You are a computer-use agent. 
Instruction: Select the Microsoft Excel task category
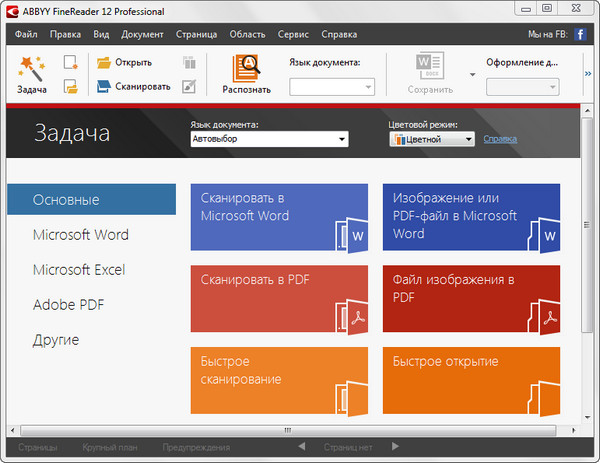pyautogui.click(x=79, y=270)
